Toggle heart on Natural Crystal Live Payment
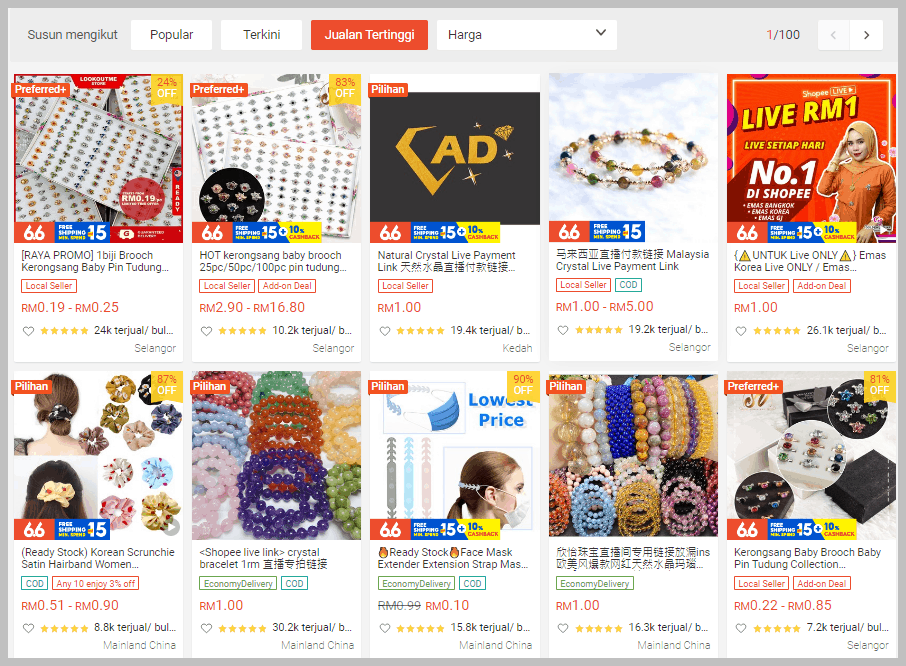906x666 pixels. tap(384, 331)
